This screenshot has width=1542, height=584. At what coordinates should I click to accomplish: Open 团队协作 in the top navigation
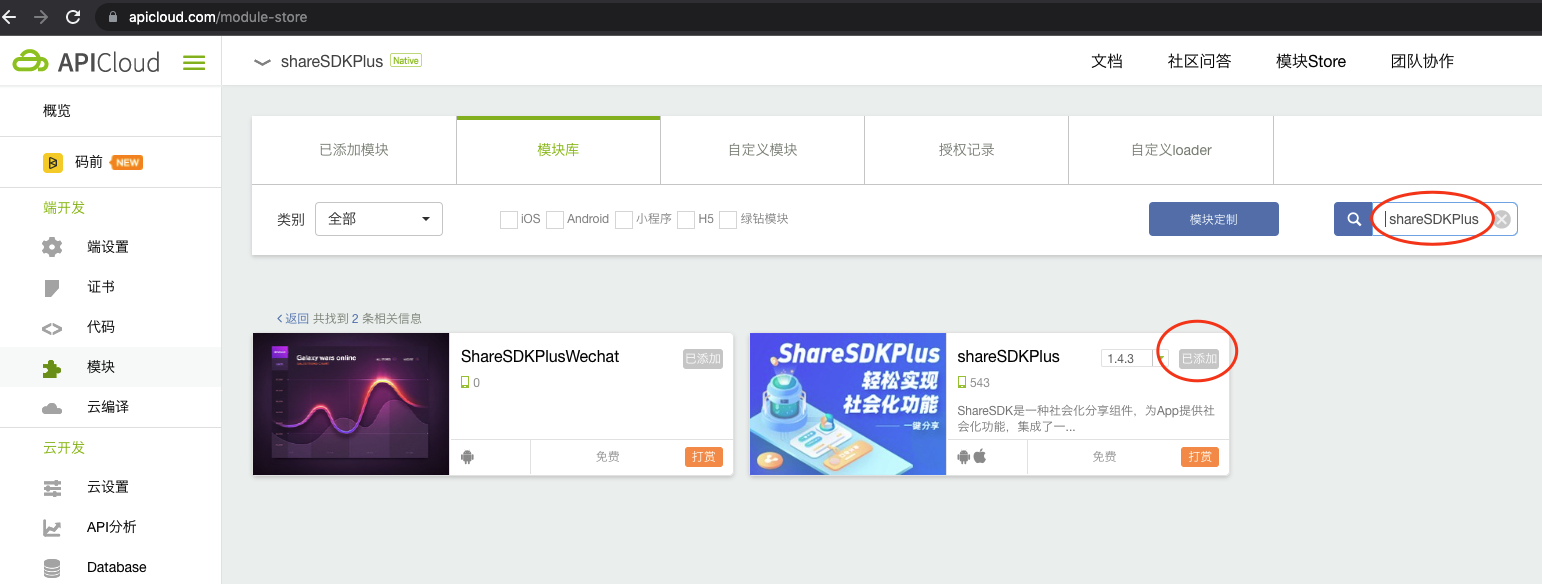pos(1422,61)
